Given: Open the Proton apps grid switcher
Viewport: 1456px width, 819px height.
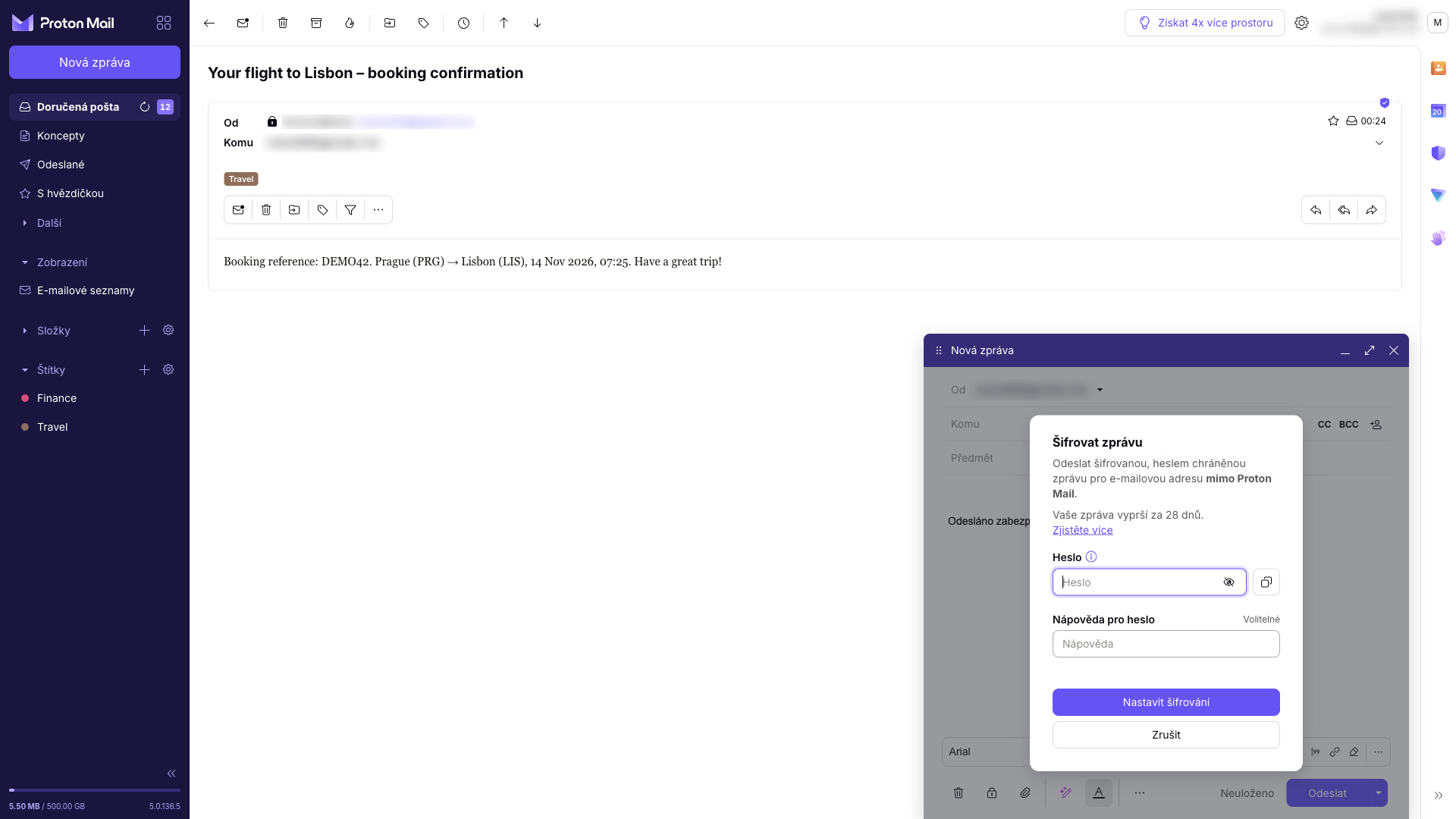Looking at the screenshot, I should pos(164,23).
